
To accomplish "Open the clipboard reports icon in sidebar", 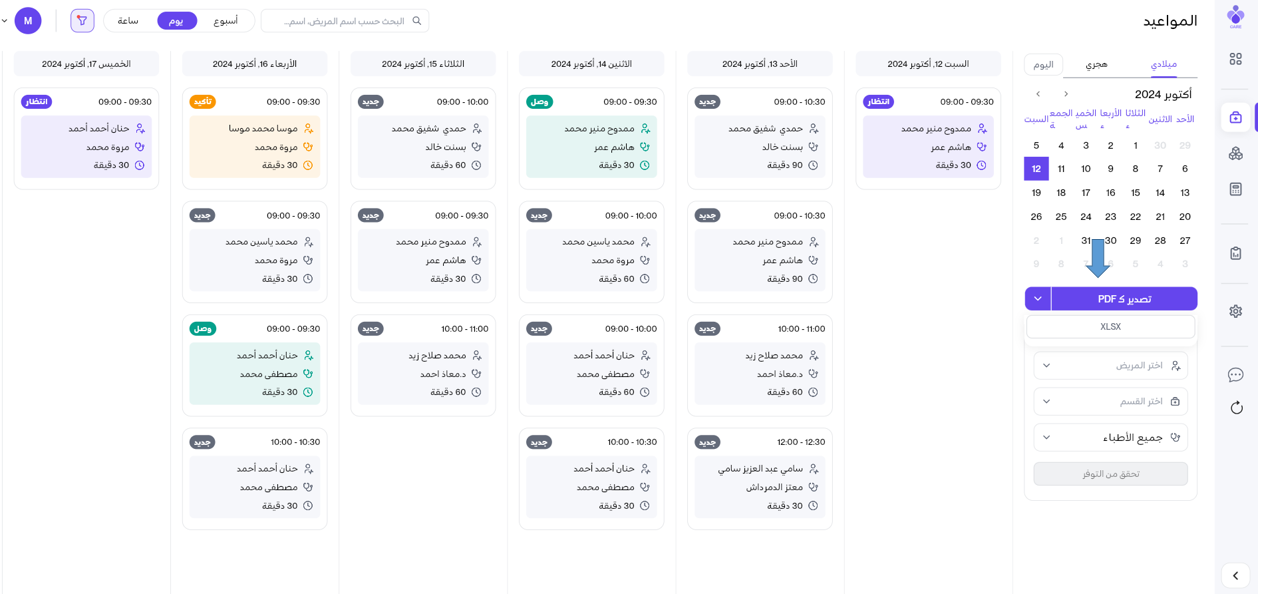I will tap(1236, 253).
